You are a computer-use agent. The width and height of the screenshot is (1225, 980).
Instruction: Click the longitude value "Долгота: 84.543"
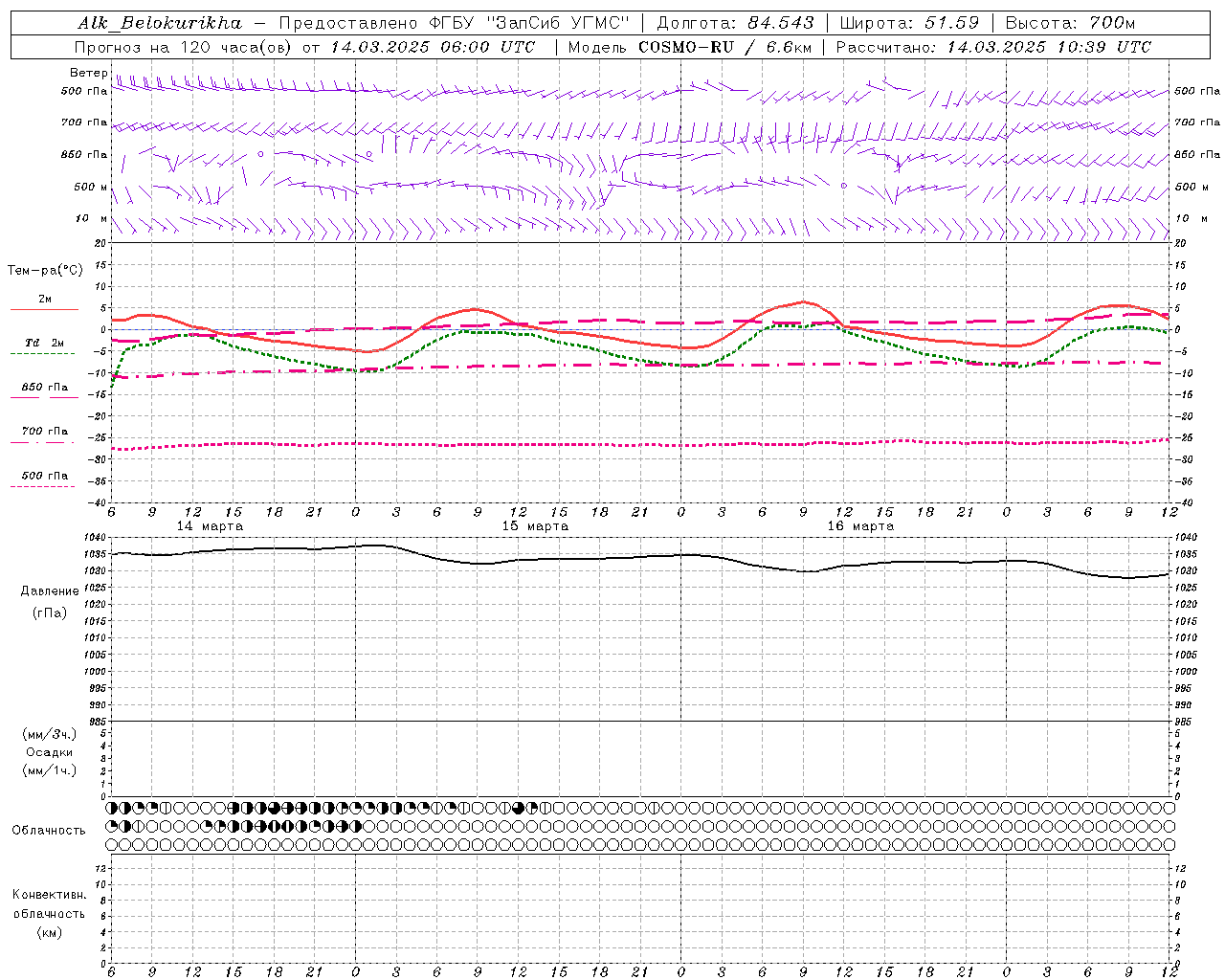pos(735,23)
